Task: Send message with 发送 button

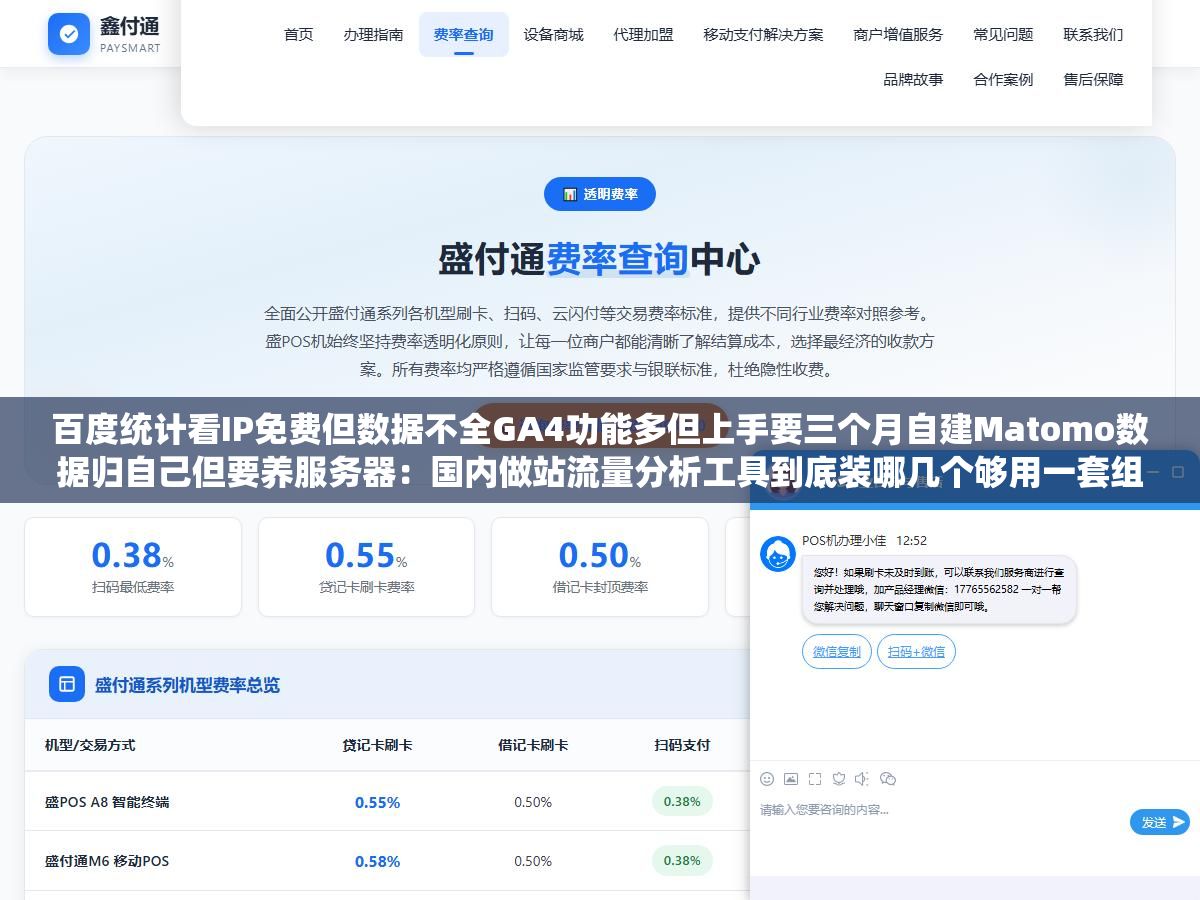Action: click(x=1160, y=822)
